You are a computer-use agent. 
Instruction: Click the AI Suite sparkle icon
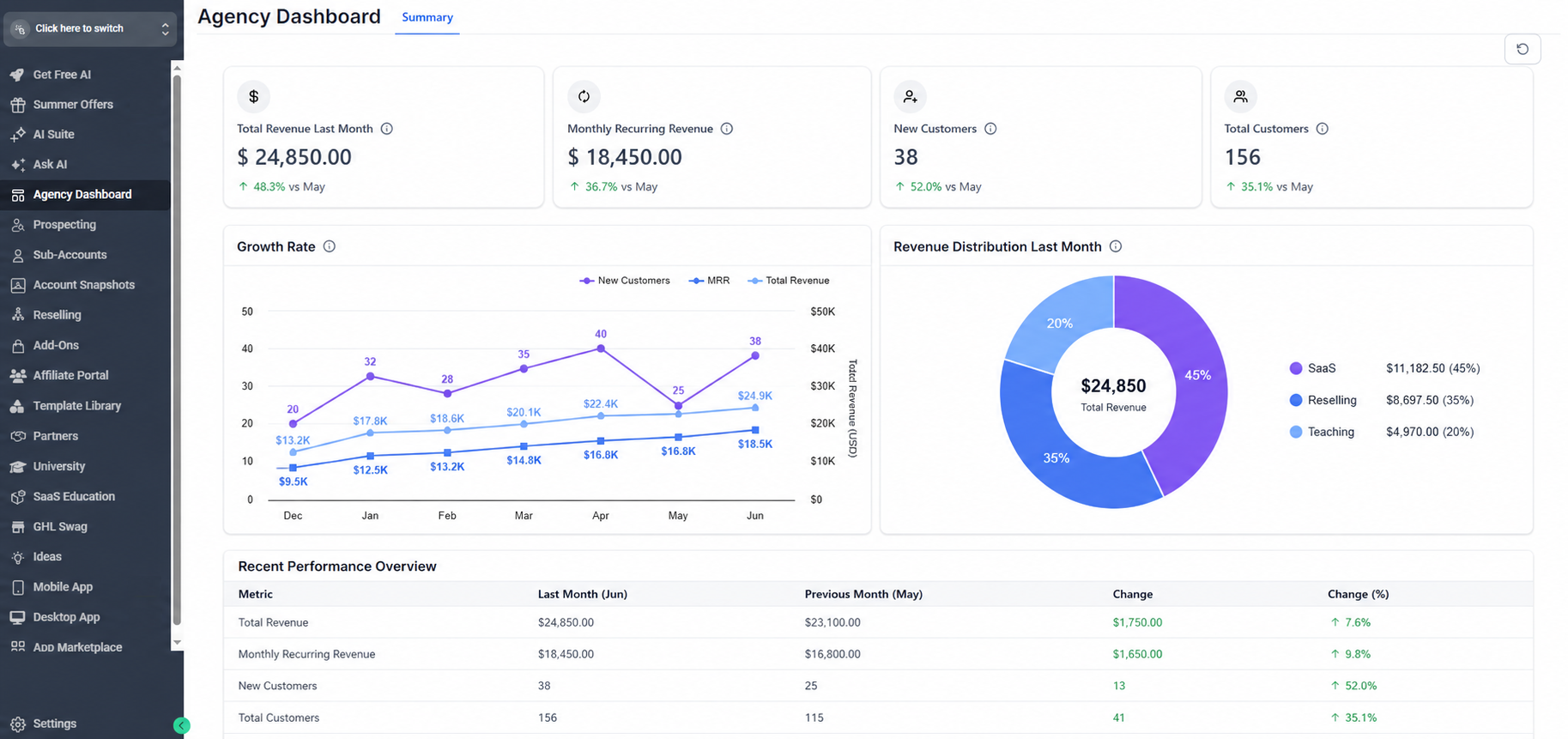coord(17,135)
